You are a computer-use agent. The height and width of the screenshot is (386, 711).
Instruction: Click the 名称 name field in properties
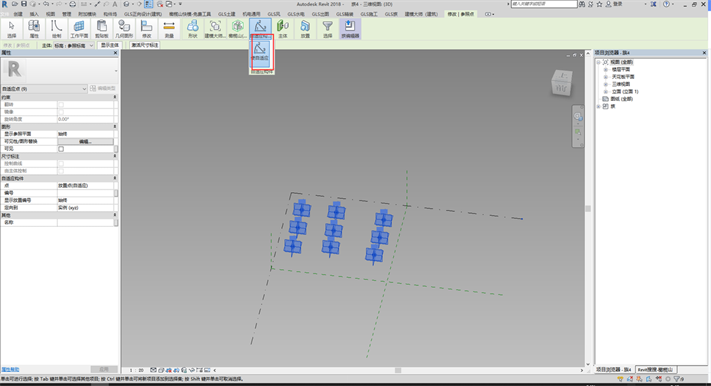tap(86, 222)
